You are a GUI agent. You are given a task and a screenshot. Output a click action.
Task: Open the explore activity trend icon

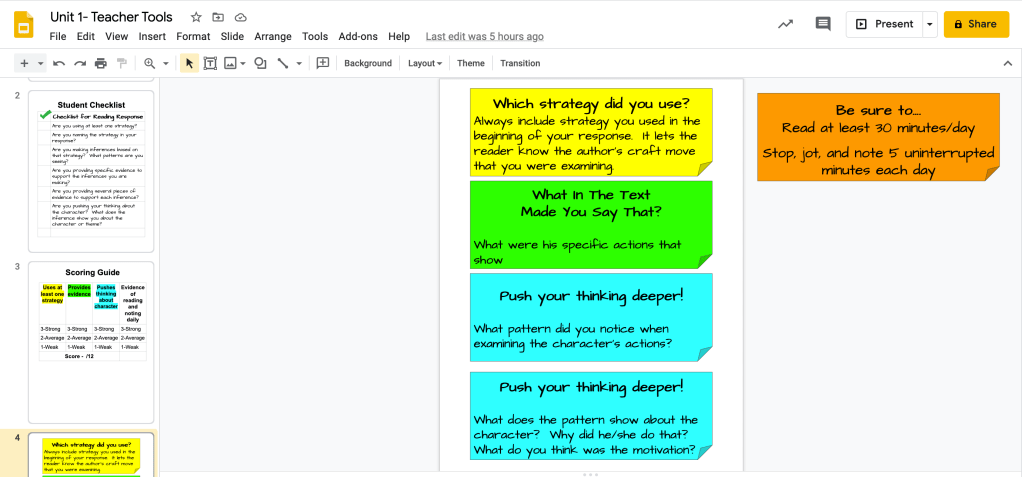pos(786,24)
